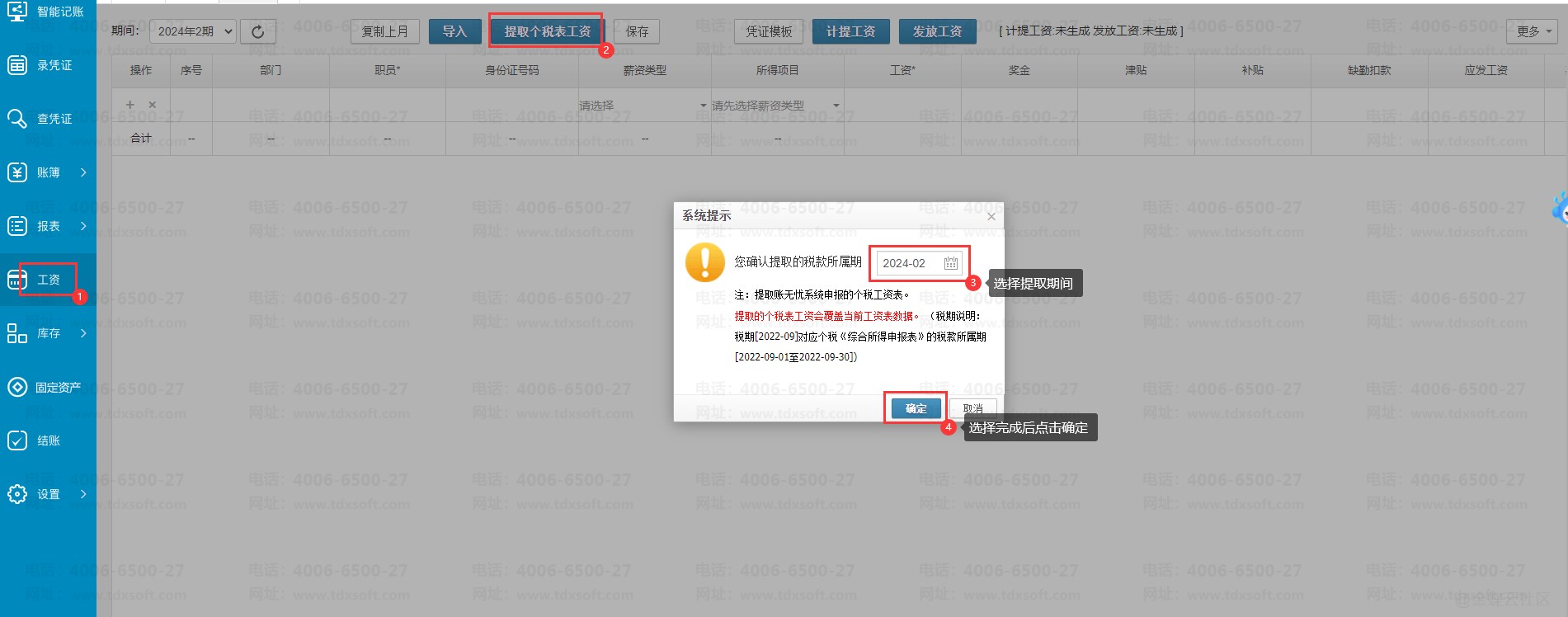Viewport: 1568px width, 617px height.
Task: Expand the 报表 sidebar submenu
Action: [48, 226]
